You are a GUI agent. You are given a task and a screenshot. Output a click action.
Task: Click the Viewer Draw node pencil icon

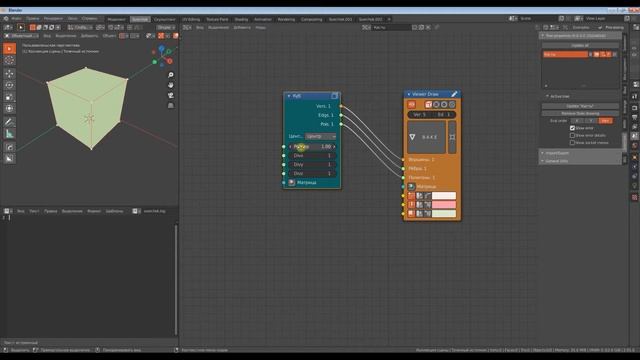454,94
